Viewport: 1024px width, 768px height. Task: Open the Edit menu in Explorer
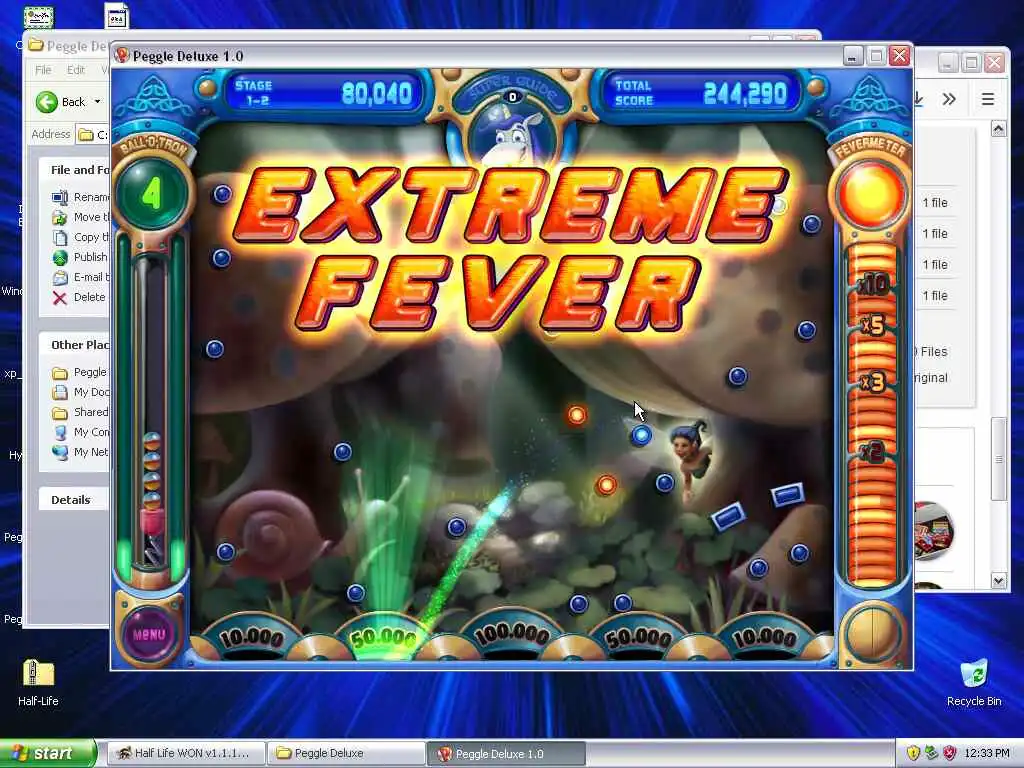pyautogui.click(x=76, y=70)
